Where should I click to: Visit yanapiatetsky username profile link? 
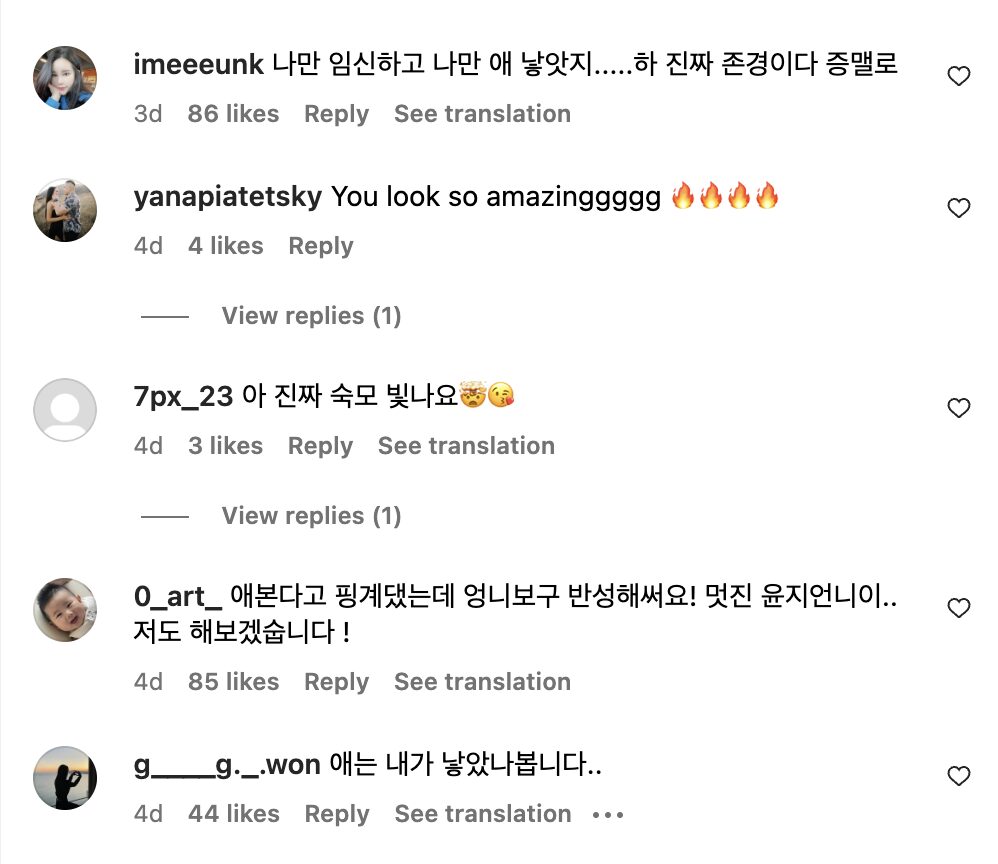[227, 196]
